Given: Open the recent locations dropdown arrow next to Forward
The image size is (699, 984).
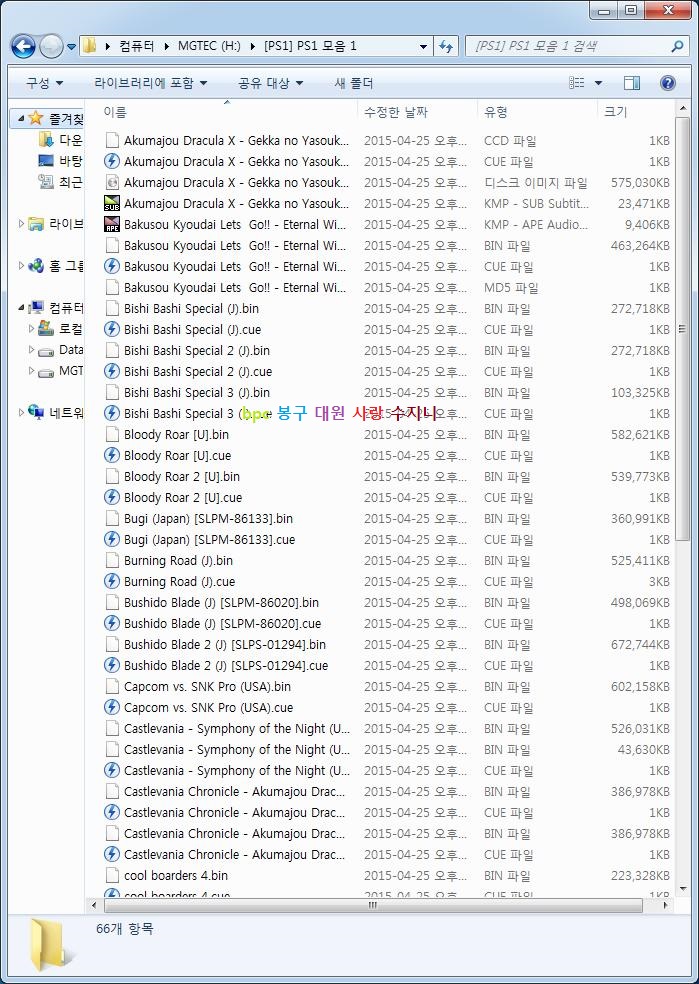Looking at the screenshot, I should pyautogui.click(x=71, y=46).
